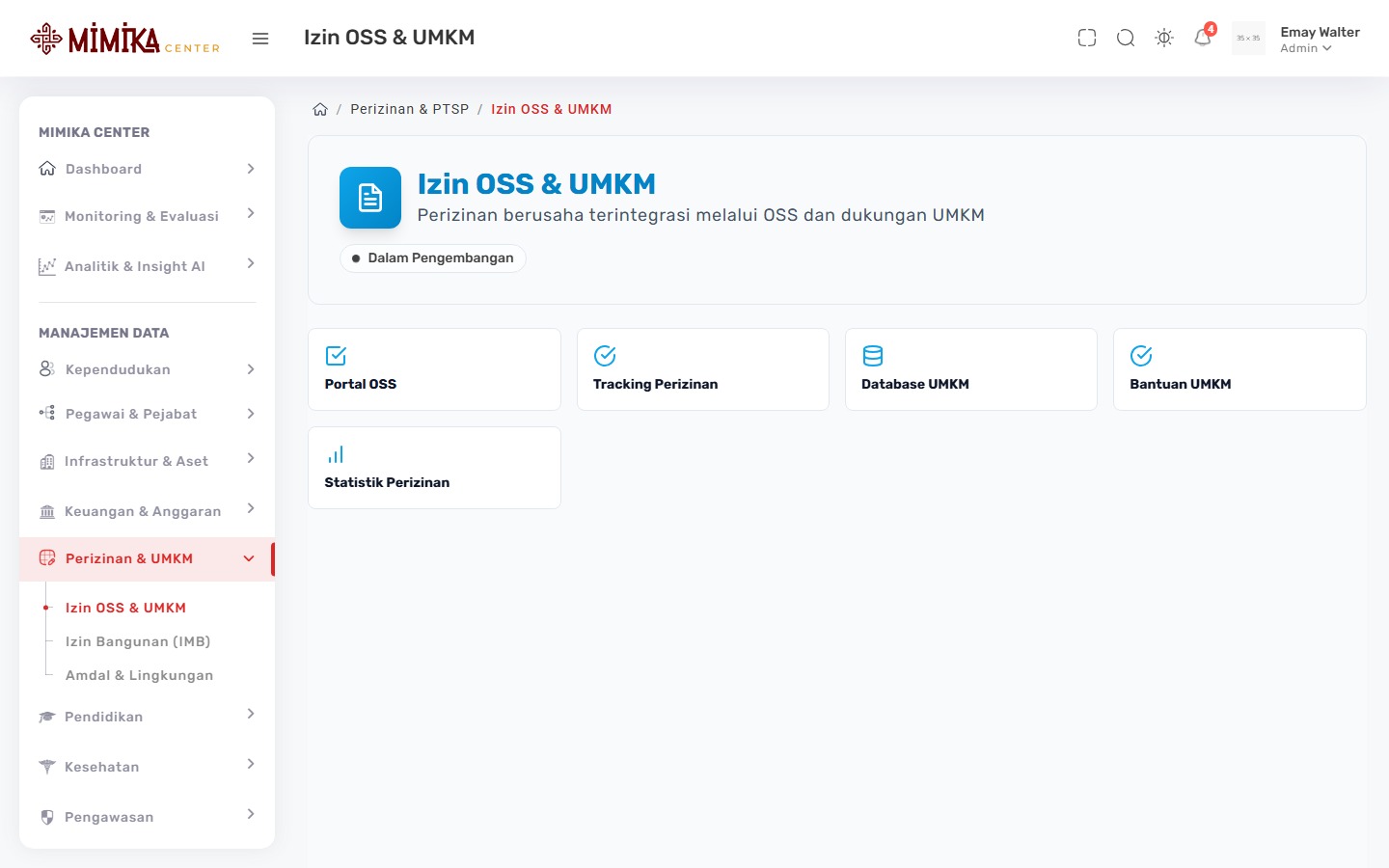Viewport: 1389px width, 868px height.
Task: Open Infrastruktur & Aset menu
Action: [x=147, y=461]
